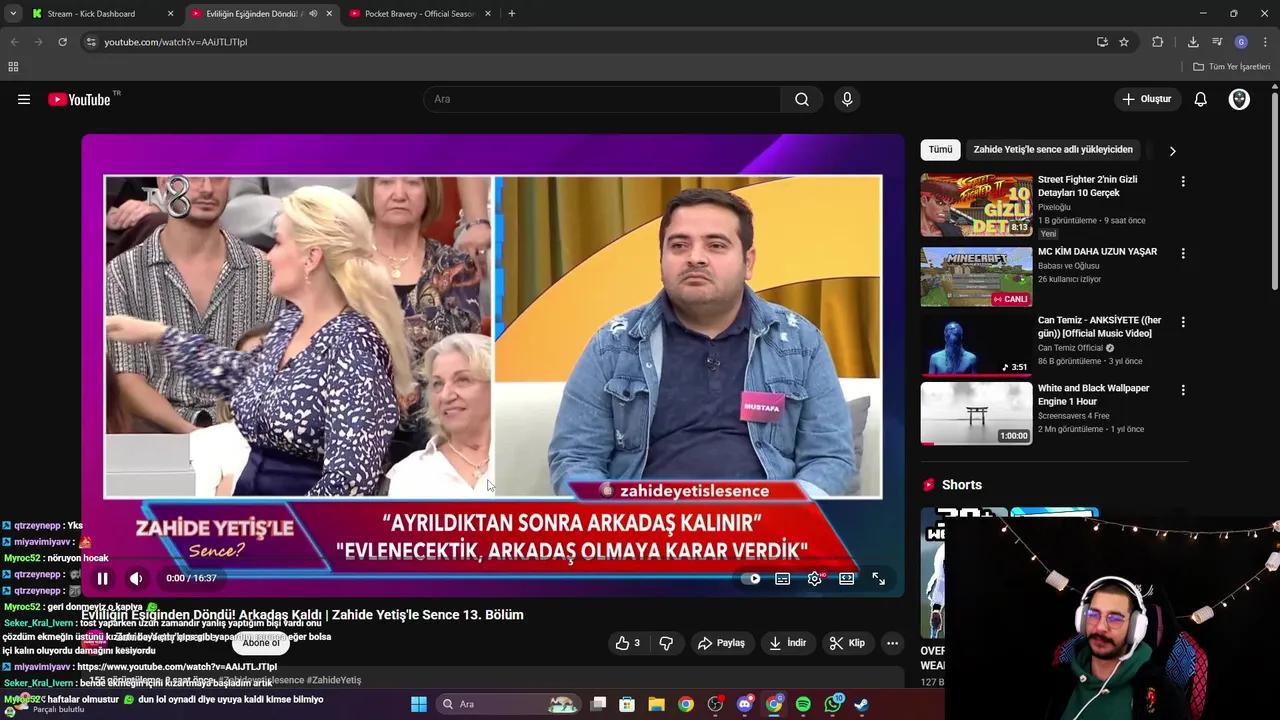
Task: Close the Pocket Bravery tab
Action: tap(488, 14)
